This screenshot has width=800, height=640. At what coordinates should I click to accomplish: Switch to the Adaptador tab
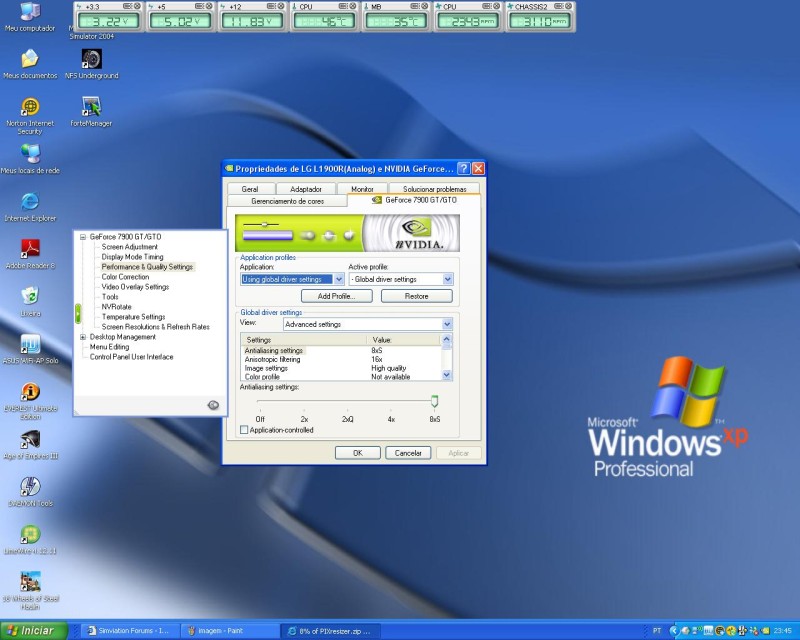305,188
